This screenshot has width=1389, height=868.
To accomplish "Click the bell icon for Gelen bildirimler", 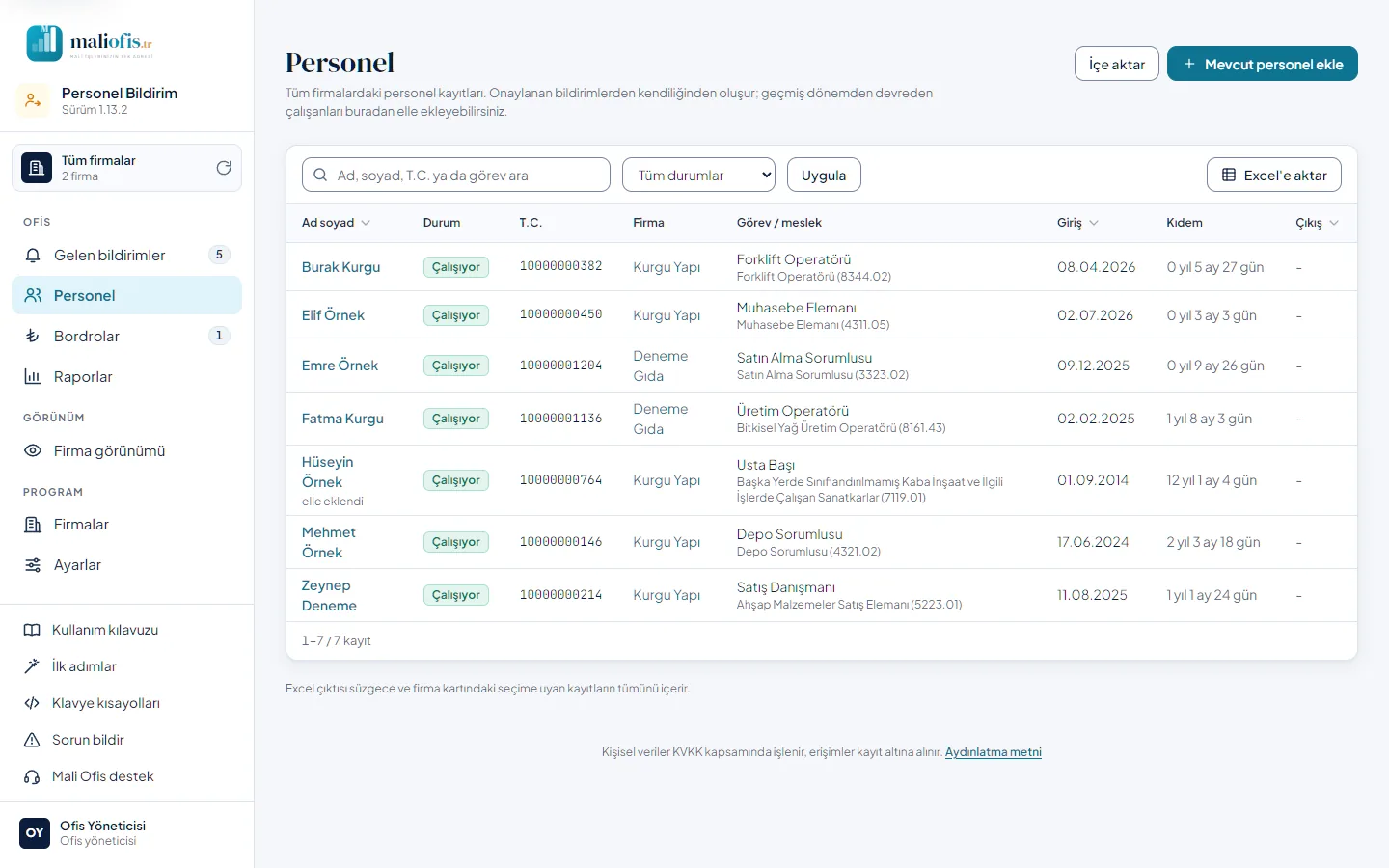I will pyautogui.click(x=33, y=256).
